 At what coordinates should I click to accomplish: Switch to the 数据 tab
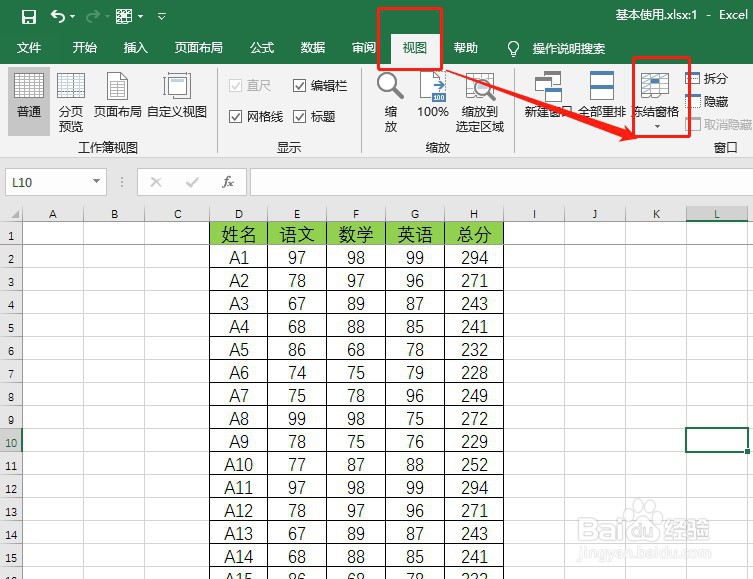point(313,48)
